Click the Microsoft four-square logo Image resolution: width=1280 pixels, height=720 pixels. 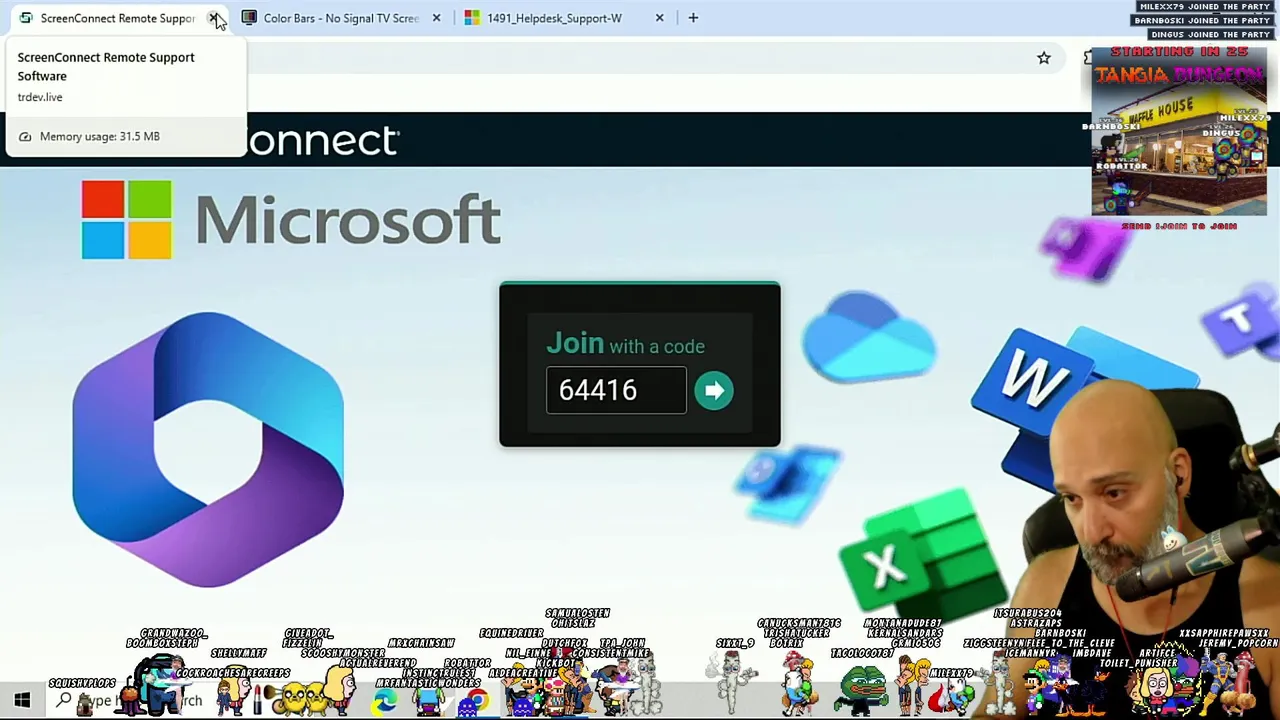[x=126, y=220]
